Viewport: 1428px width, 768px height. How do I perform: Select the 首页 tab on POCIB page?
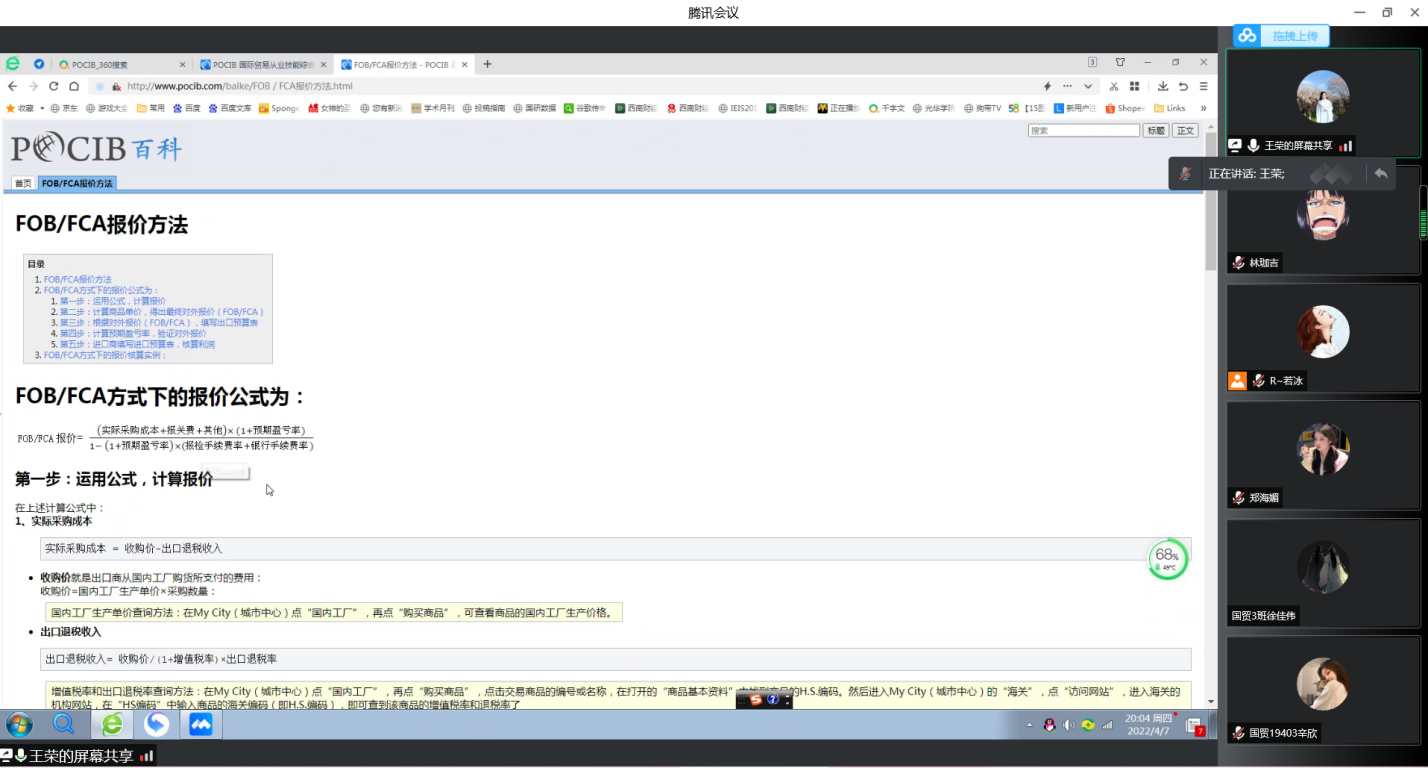click(23, 183)
